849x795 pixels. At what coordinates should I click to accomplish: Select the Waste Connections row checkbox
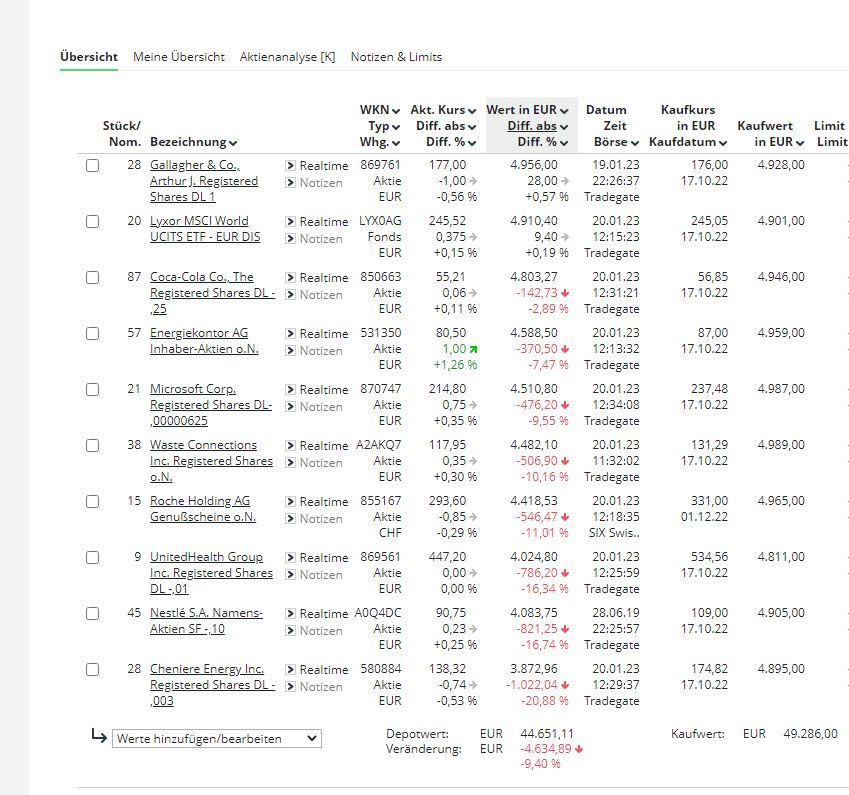point(93,446)
